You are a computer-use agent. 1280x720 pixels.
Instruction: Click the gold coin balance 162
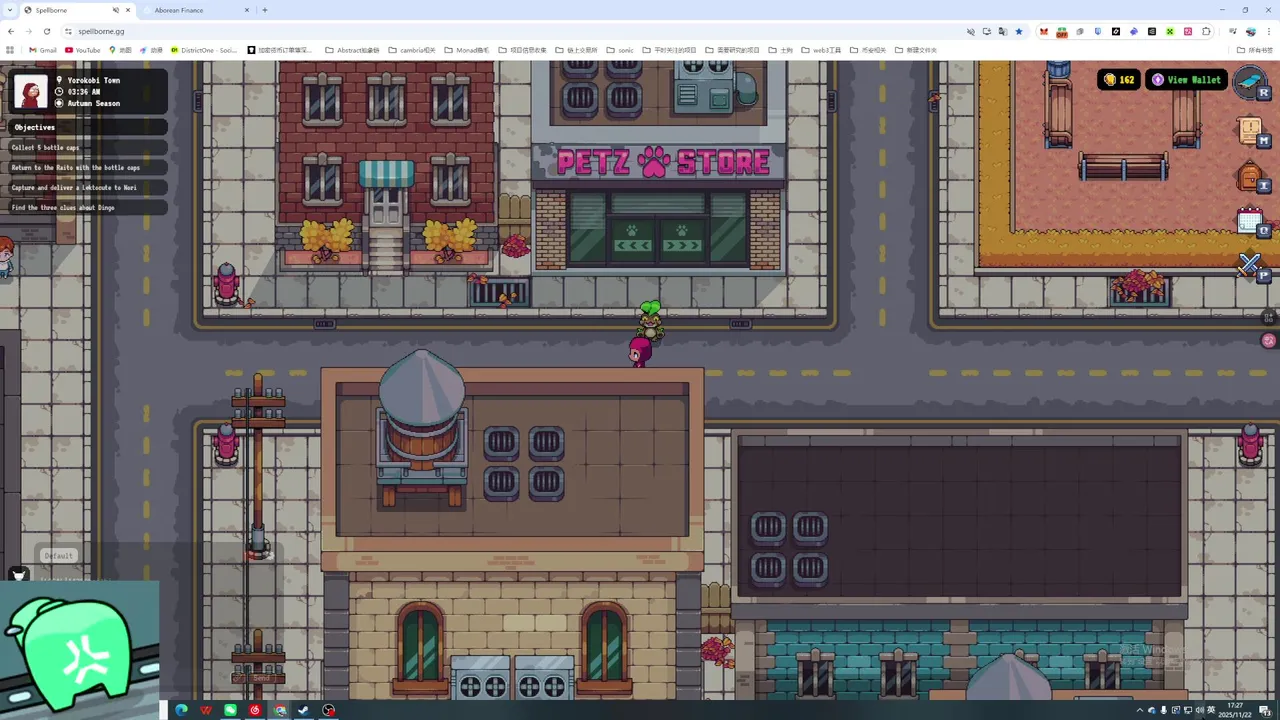(x=1119, y=80)
